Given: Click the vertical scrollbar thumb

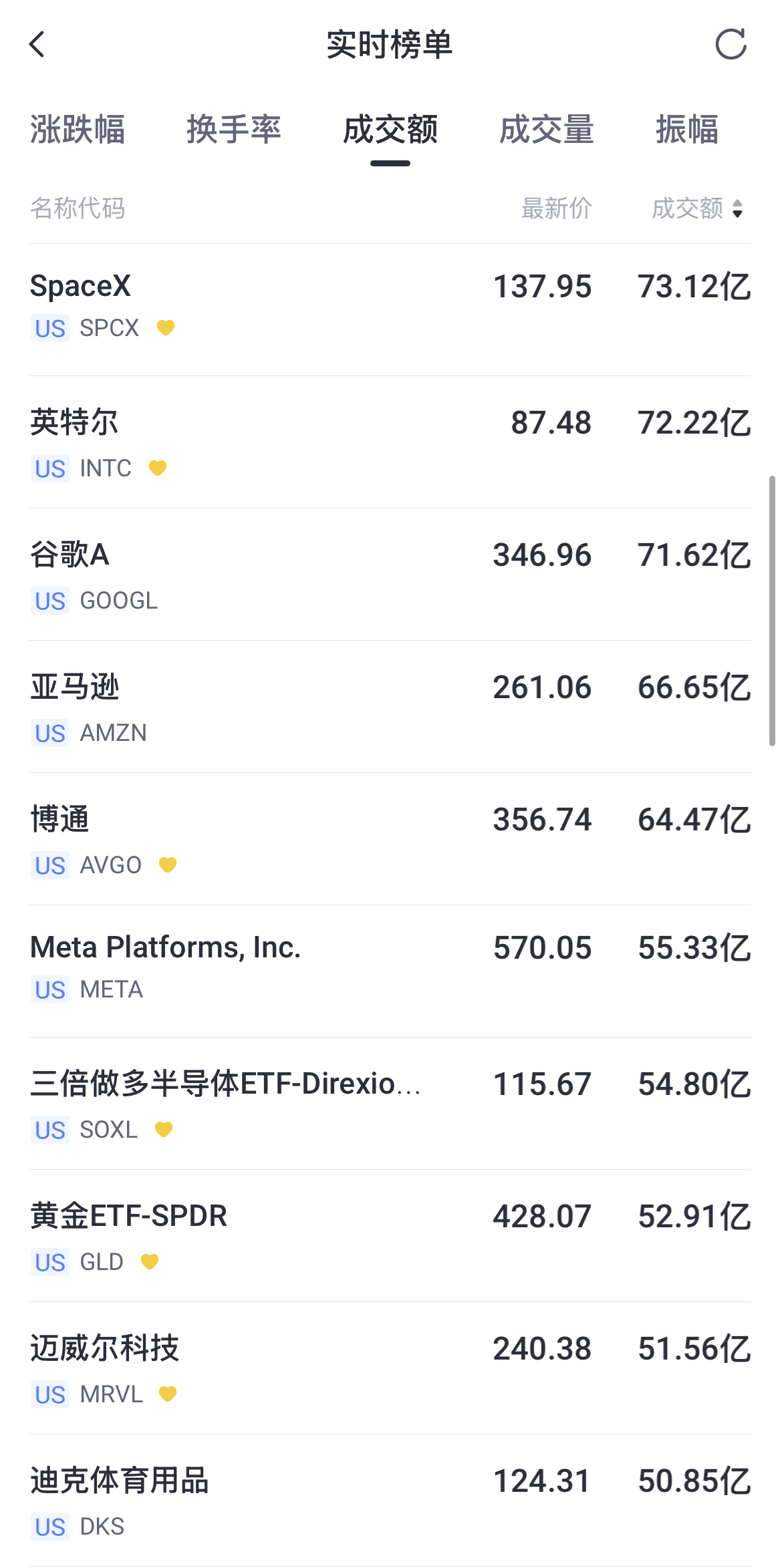Looking at the screenshot, I should tap(772, 611).
